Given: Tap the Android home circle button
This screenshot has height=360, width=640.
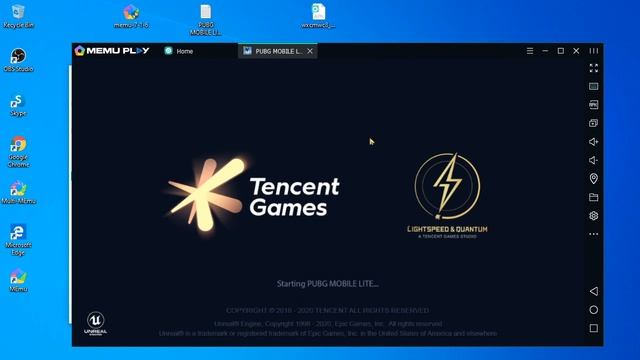Looking at the screenshot, I should pyautogui.click(x=594, y=310).
